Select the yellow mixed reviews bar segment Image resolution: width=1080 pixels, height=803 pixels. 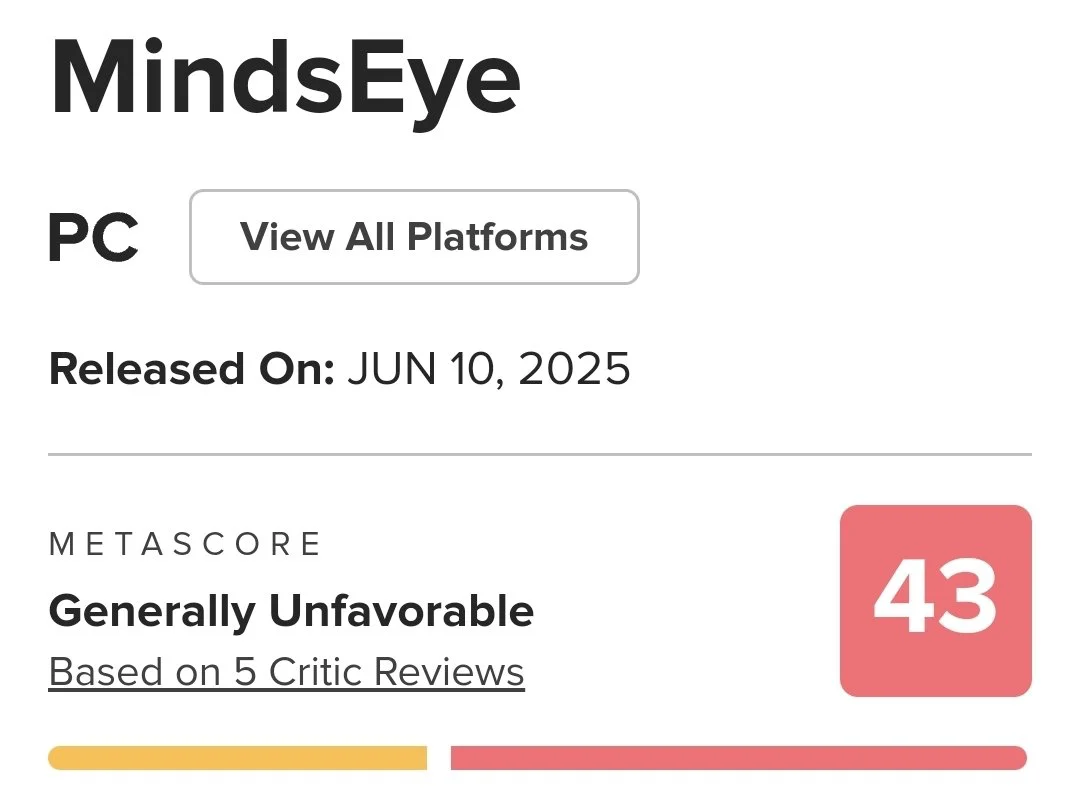click(237, 758)
